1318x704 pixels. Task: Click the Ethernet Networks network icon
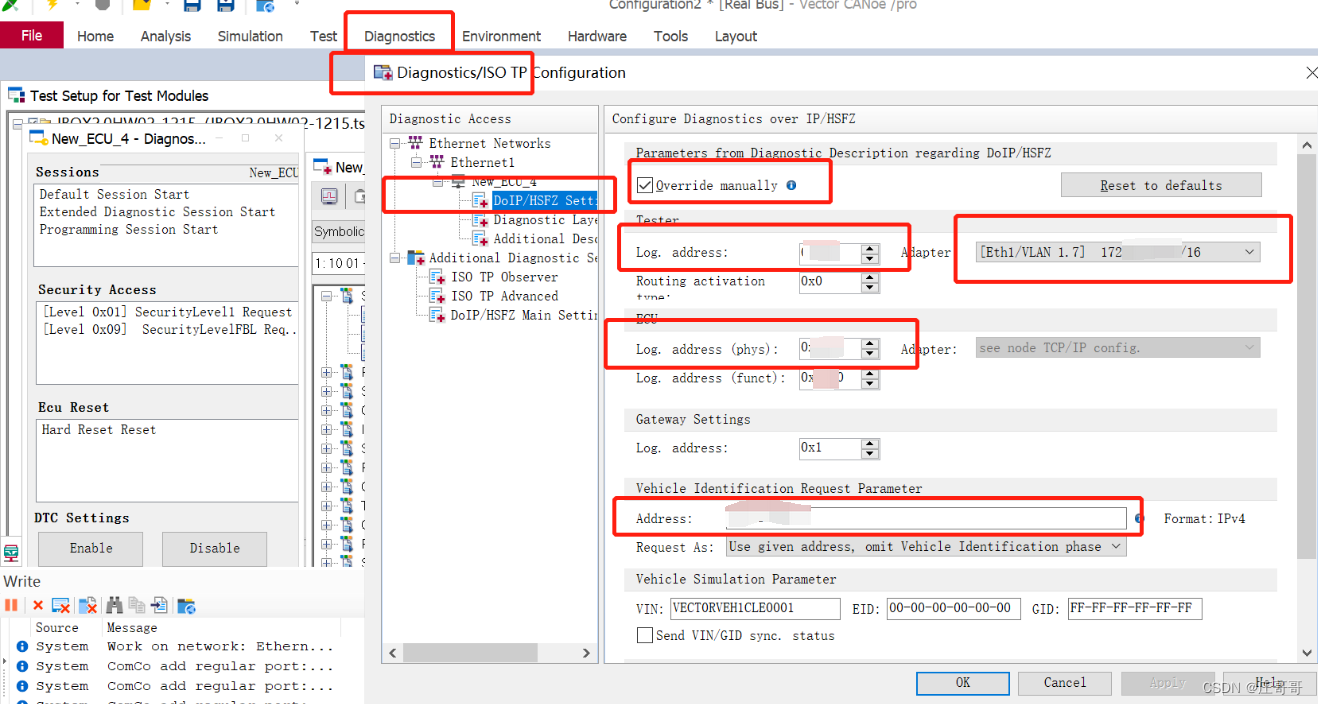[x=417, y=143]
